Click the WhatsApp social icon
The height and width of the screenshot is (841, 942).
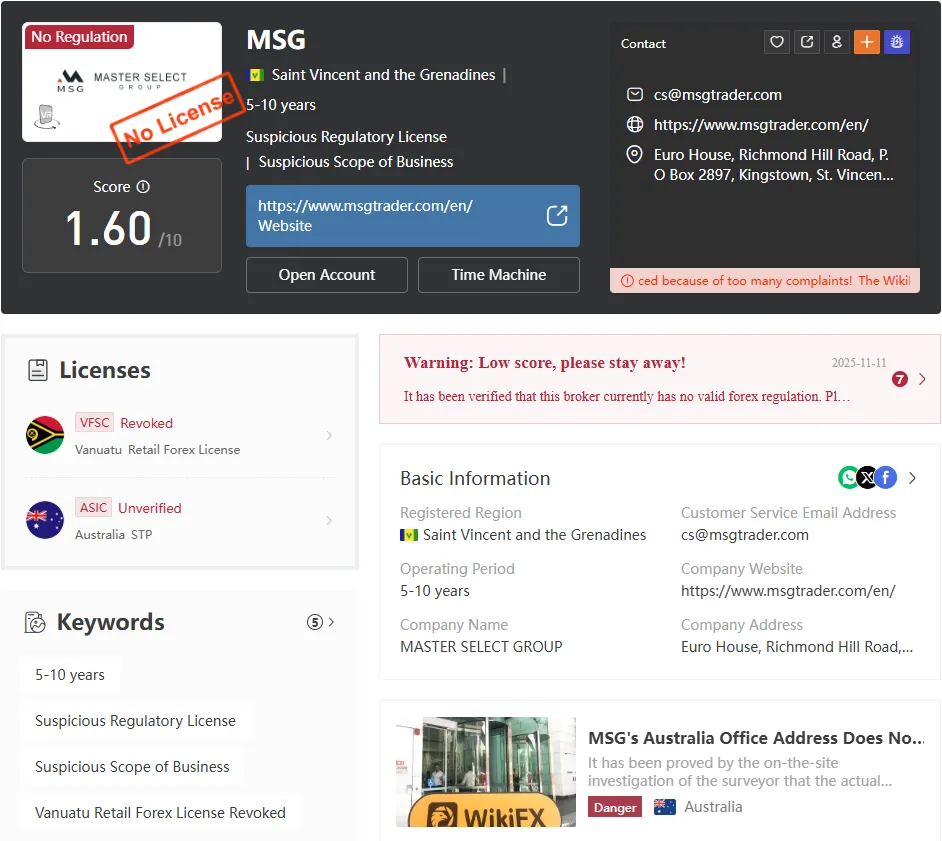[848, 478]
